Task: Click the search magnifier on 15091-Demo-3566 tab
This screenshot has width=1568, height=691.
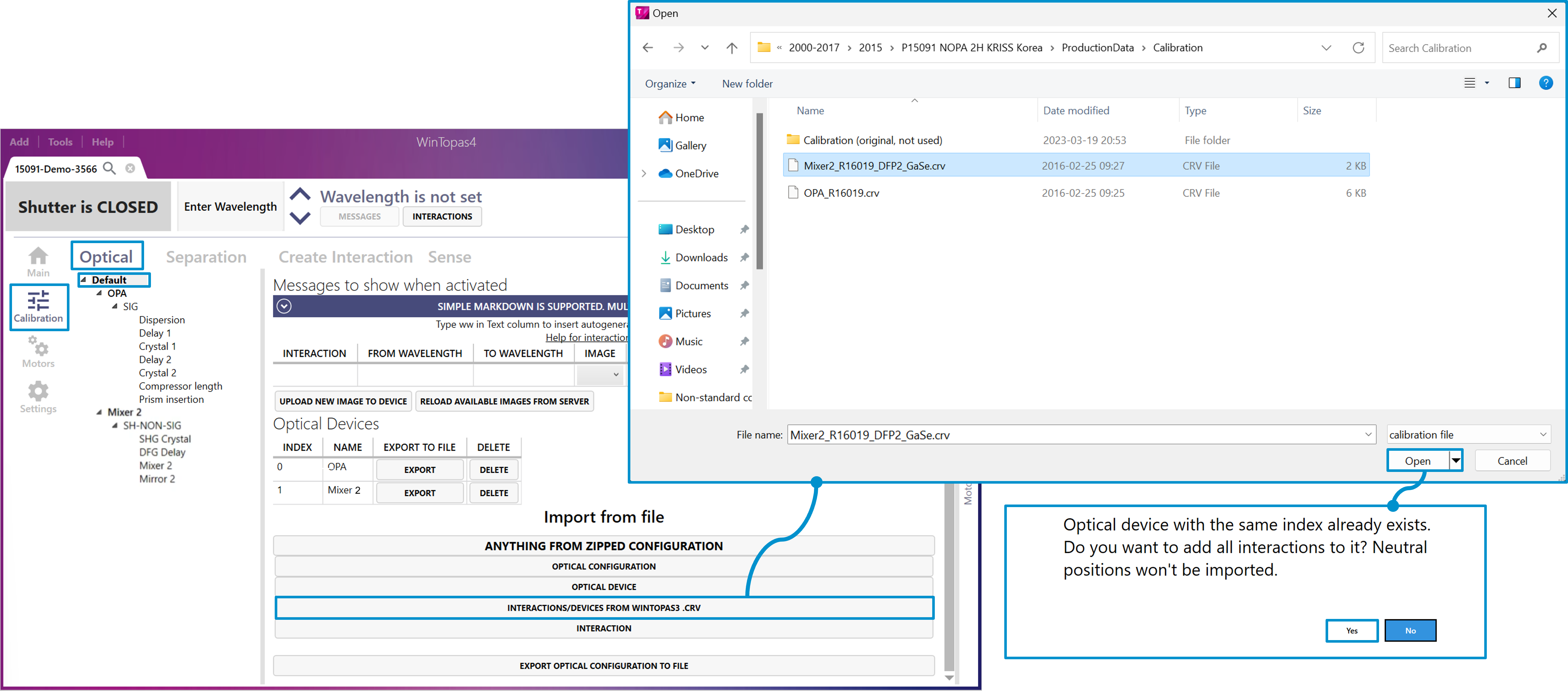Action: (109, 168)
